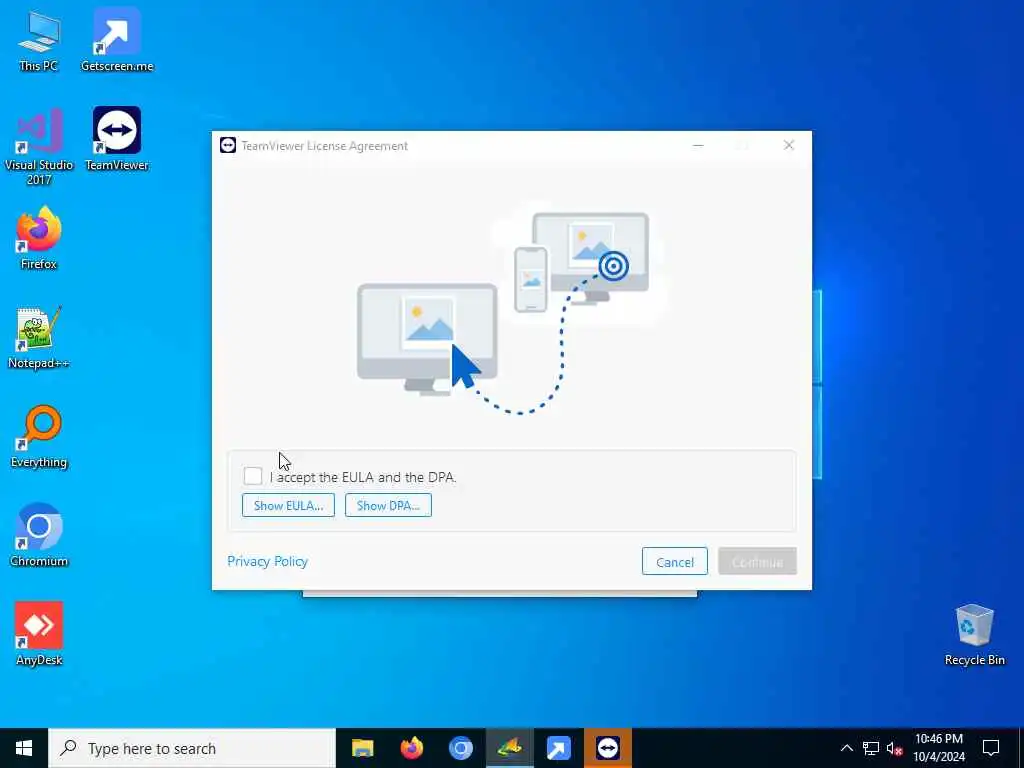The height and width of the screenshot is (768, 1024).
Task: Open File Explorer from the taskbar
Action: tap(362, 748)
